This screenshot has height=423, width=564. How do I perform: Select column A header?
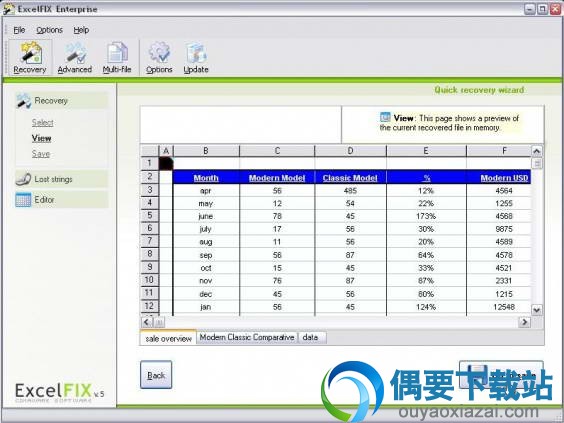[166, 151]
